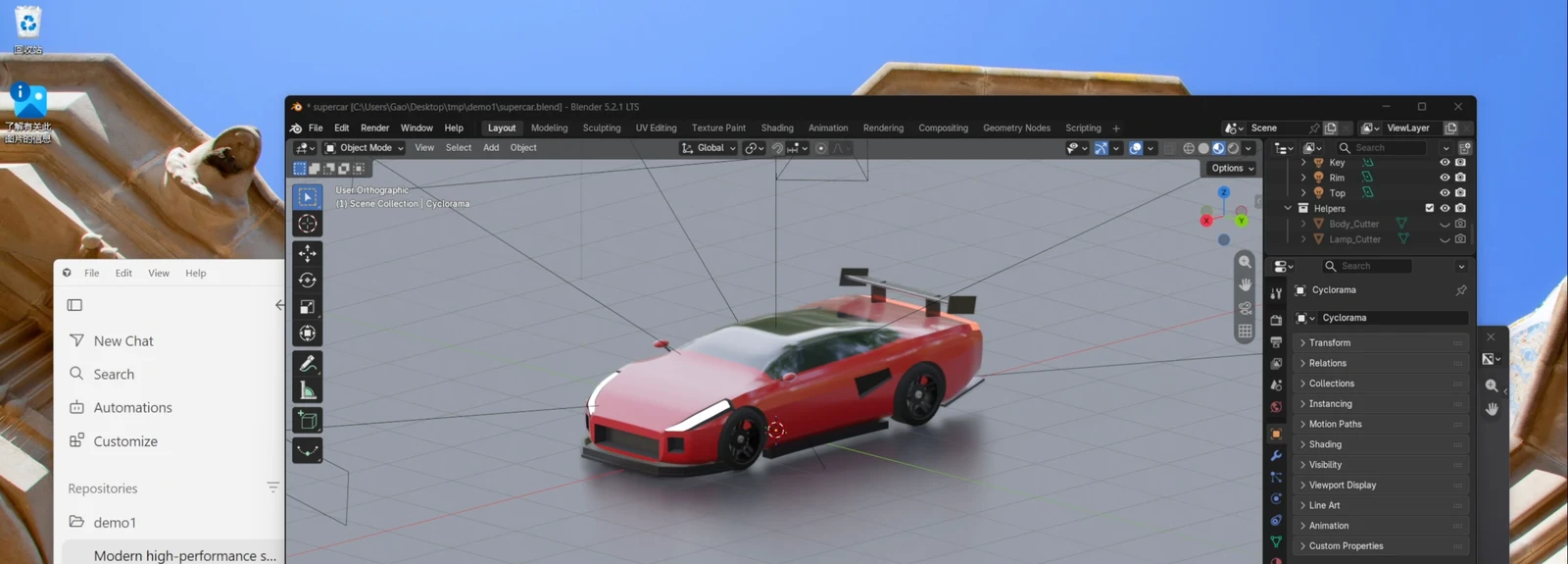
Task: Click New Chat in the sidebar
Action: coord(123,341)
